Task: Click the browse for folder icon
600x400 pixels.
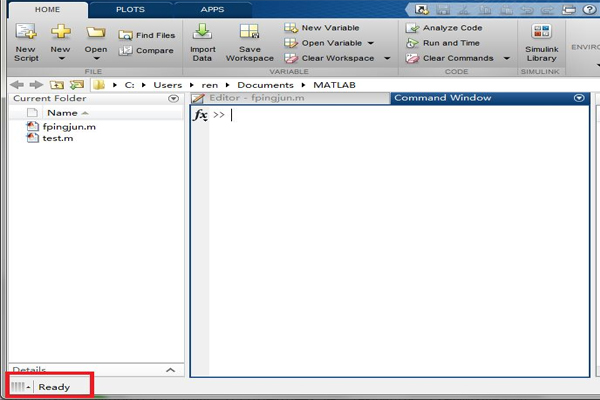Action: tap(77, 85)
